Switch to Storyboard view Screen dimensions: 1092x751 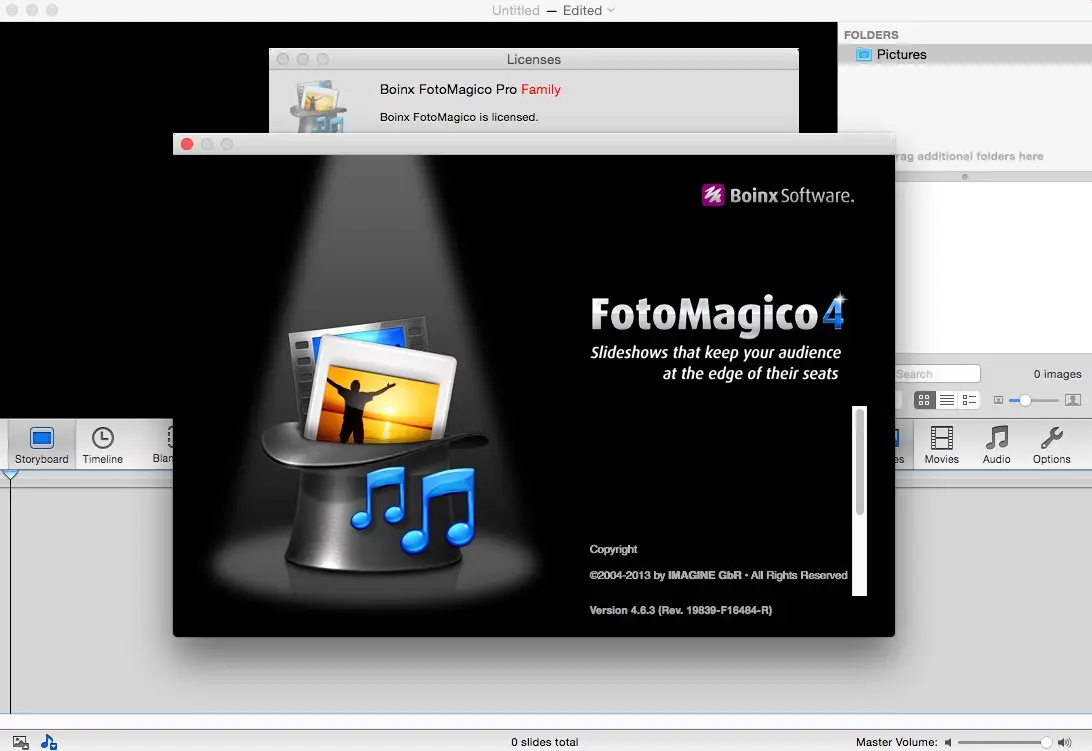click(x=42, y=444)
